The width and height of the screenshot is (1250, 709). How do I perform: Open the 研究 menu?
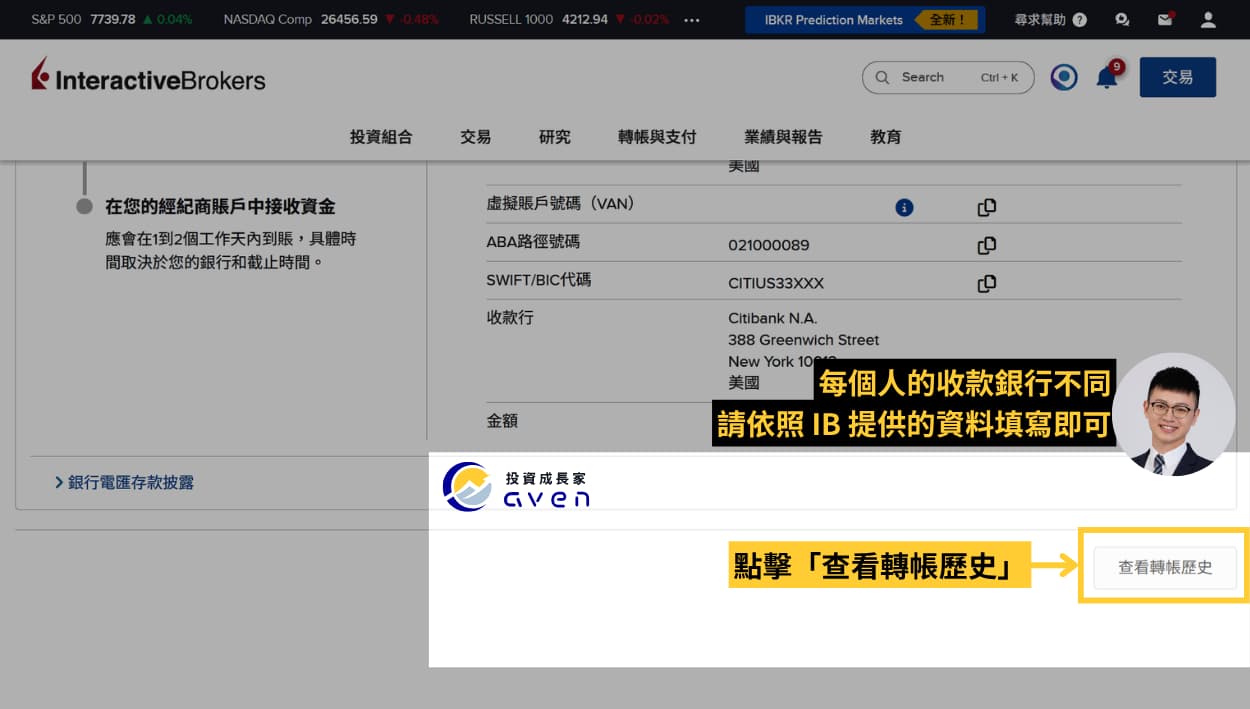pyautogui.click(x=555, y=137)
